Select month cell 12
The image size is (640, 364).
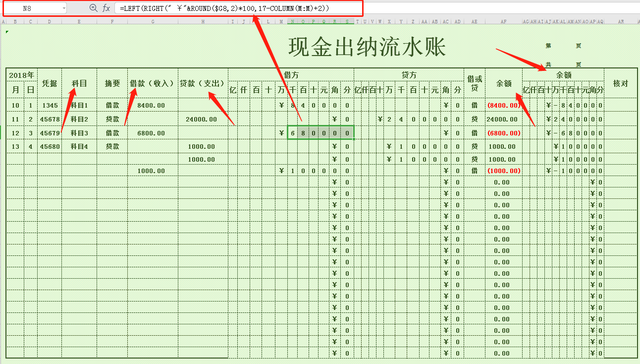15,133
